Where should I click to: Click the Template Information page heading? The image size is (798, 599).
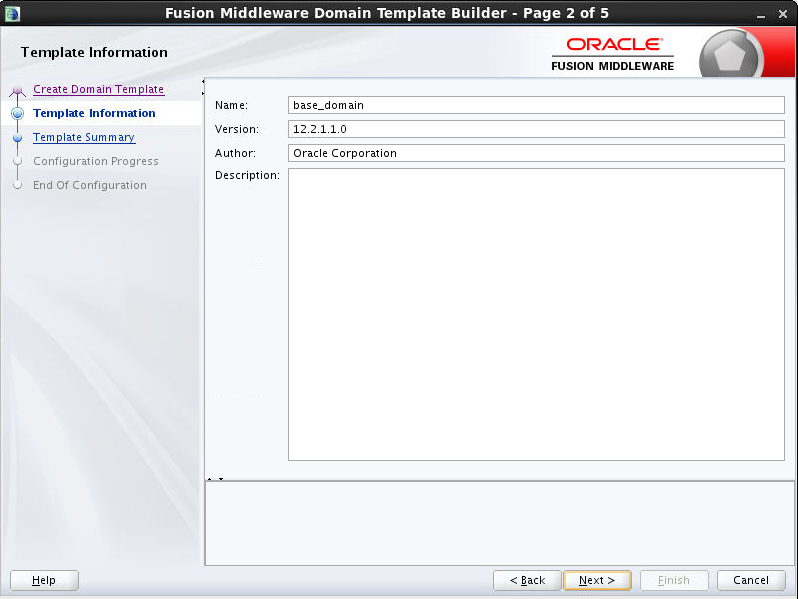pos(94,52)
